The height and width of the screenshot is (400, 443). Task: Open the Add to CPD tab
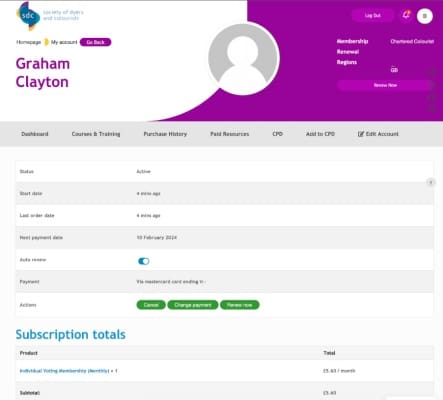coord(320,134)
